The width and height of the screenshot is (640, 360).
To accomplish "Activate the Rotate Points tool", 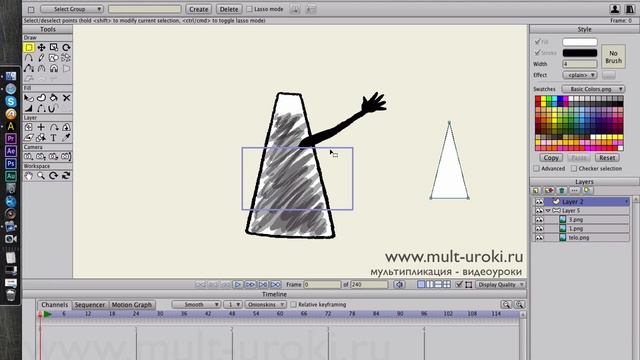I will tap(66, 47).
